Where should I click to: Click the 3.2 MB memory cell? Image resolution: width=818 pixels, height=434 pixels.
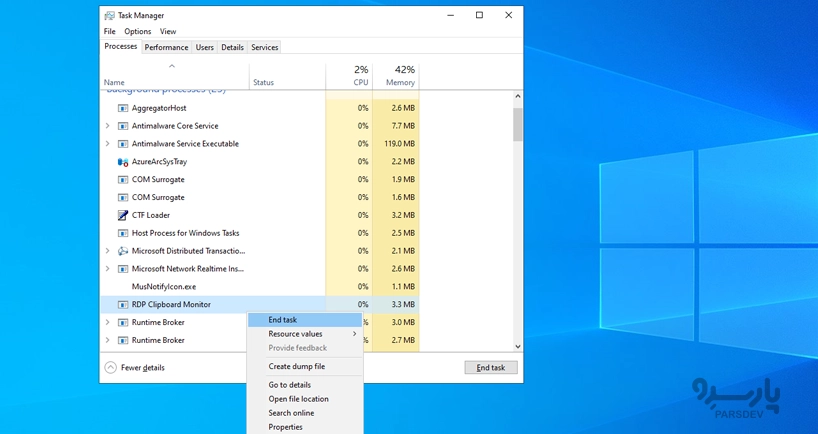click(x=396, y=215)
